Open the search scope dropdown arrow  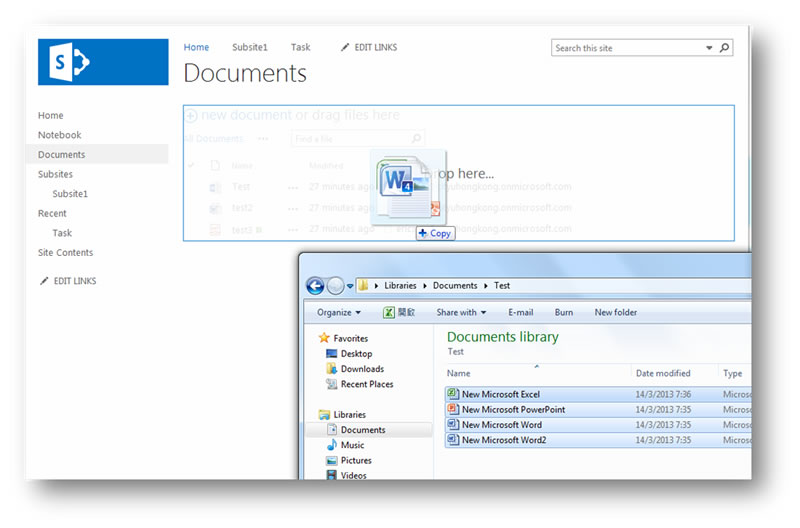pos(709,48)
